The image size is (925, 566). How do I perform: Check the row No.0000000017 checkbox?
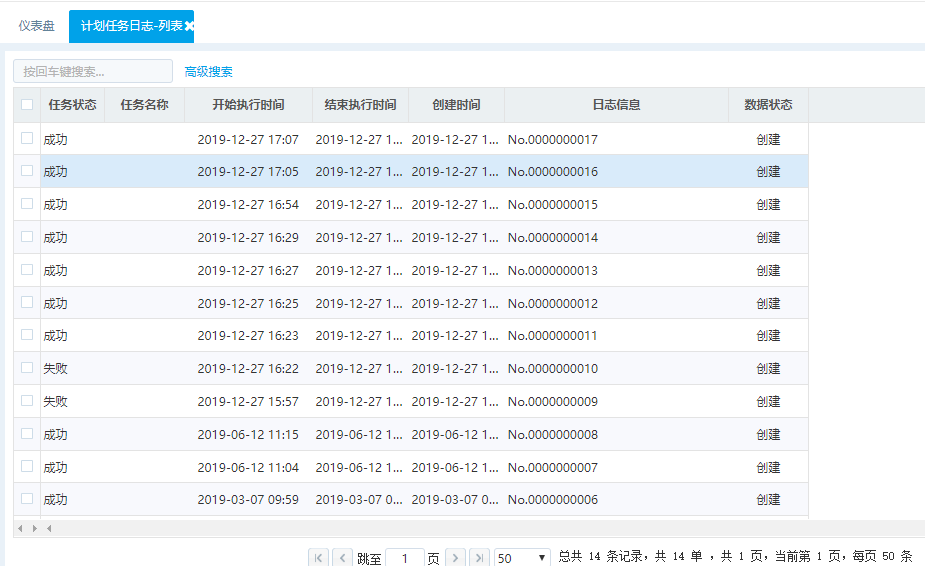(27, 138)
